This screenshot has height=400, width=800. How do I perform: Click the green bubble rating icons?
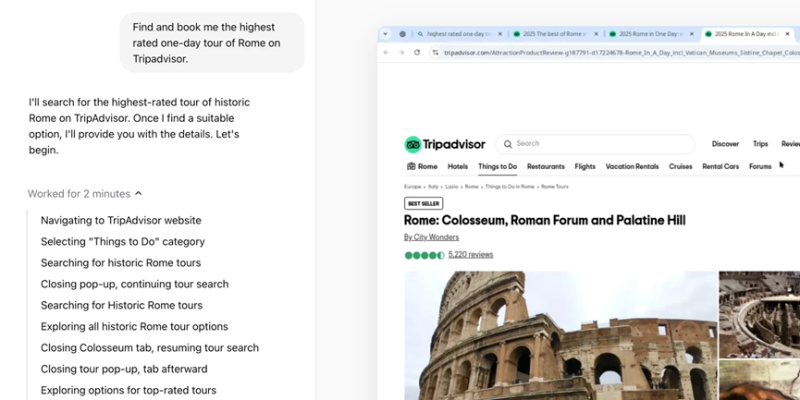coord(424,255)
